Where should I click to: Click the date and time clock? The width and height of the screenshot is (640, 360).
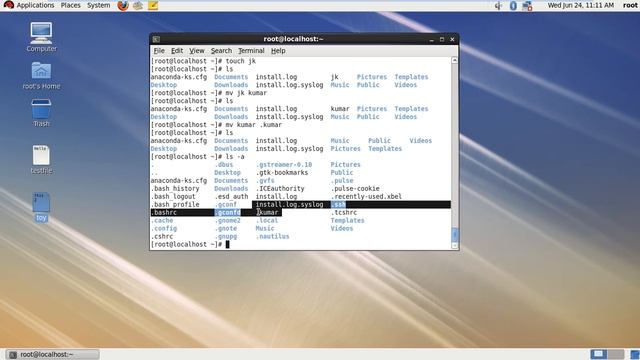pyautogui.click(x=580, y=5)
